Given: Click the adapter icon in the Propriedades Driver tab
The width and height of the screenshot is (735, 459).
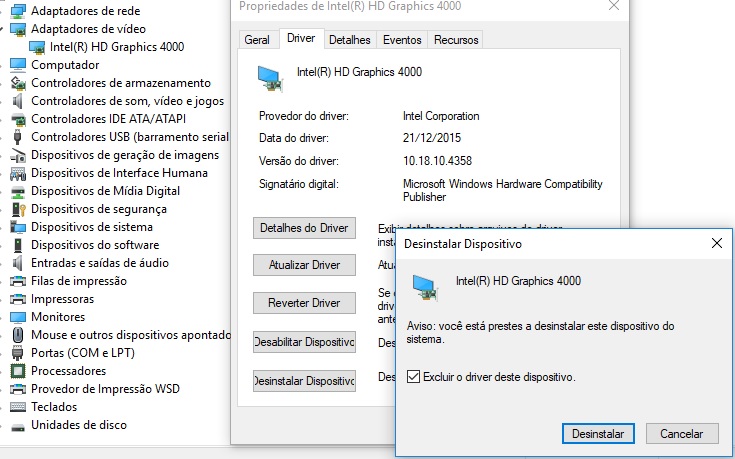Looking at the screenshot, I should (x=270, y=78).
